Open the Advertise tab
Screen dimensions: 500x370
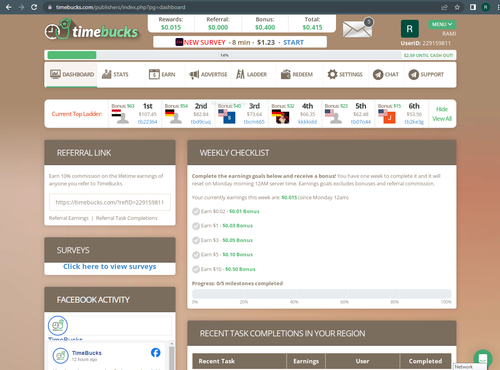[x=208, y=74]
